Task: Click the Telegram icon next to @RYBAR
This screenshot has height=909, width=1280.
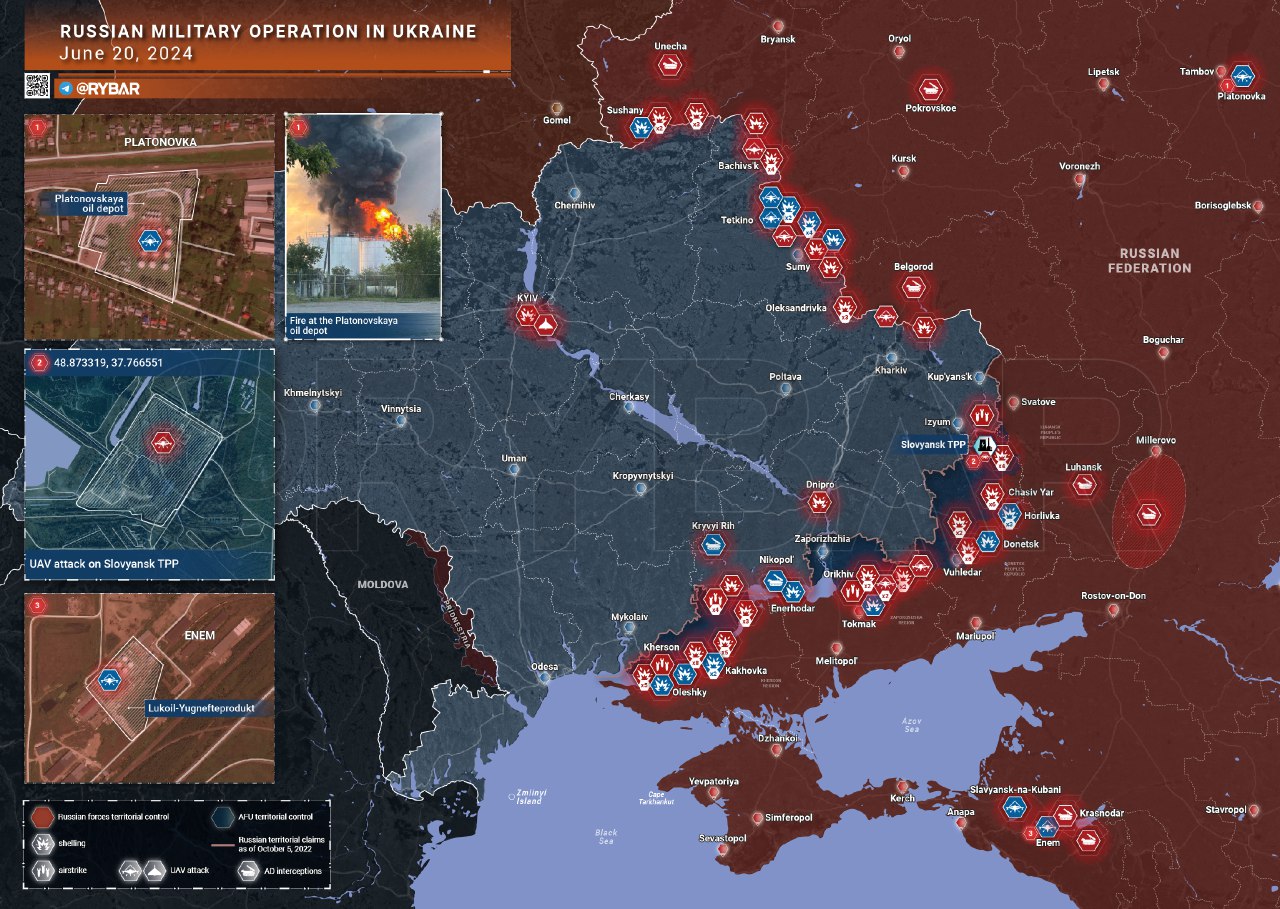Action: pos(66,88)
